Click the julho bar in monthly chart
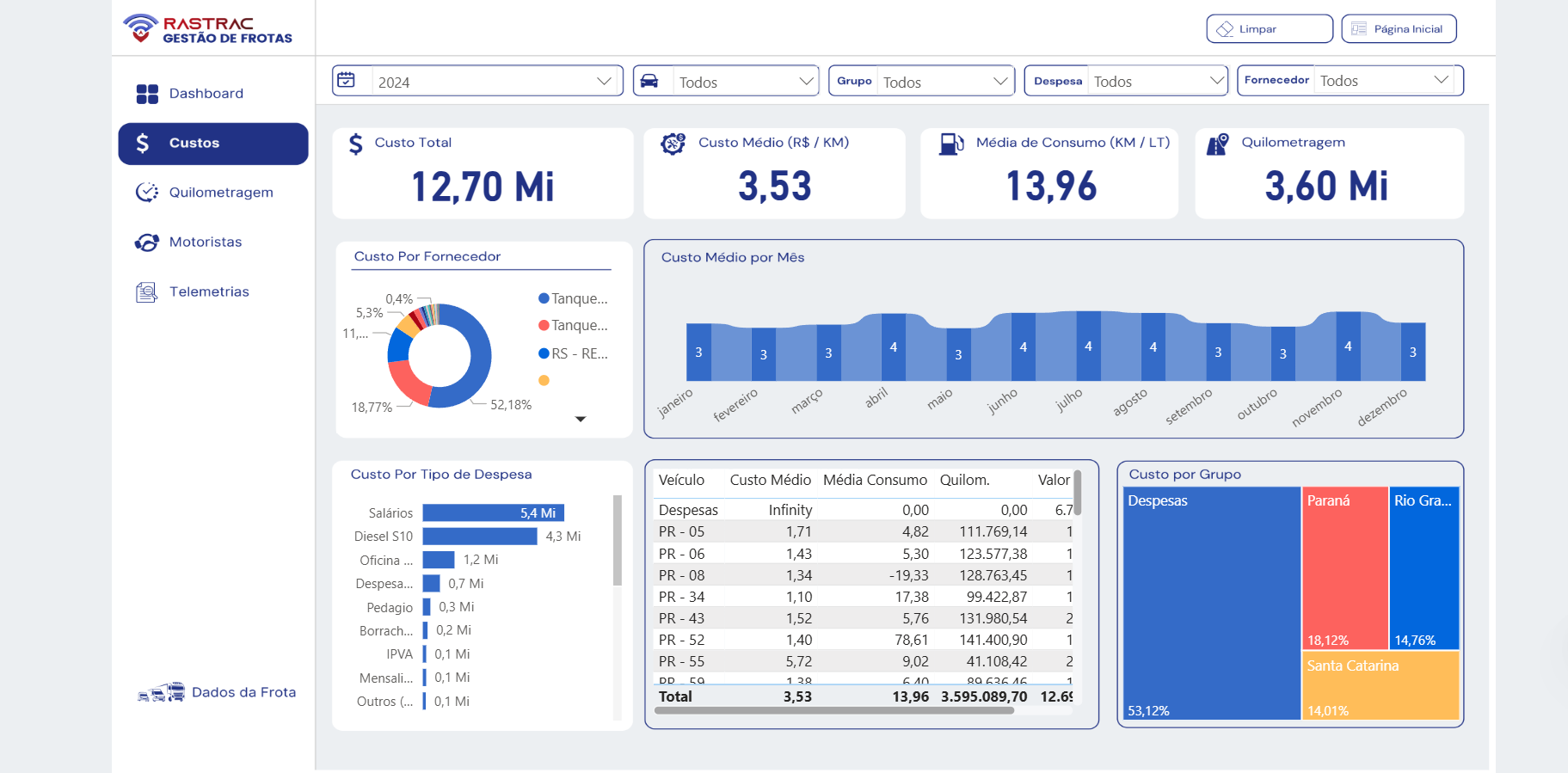1568x773 pixels. 1088,346
